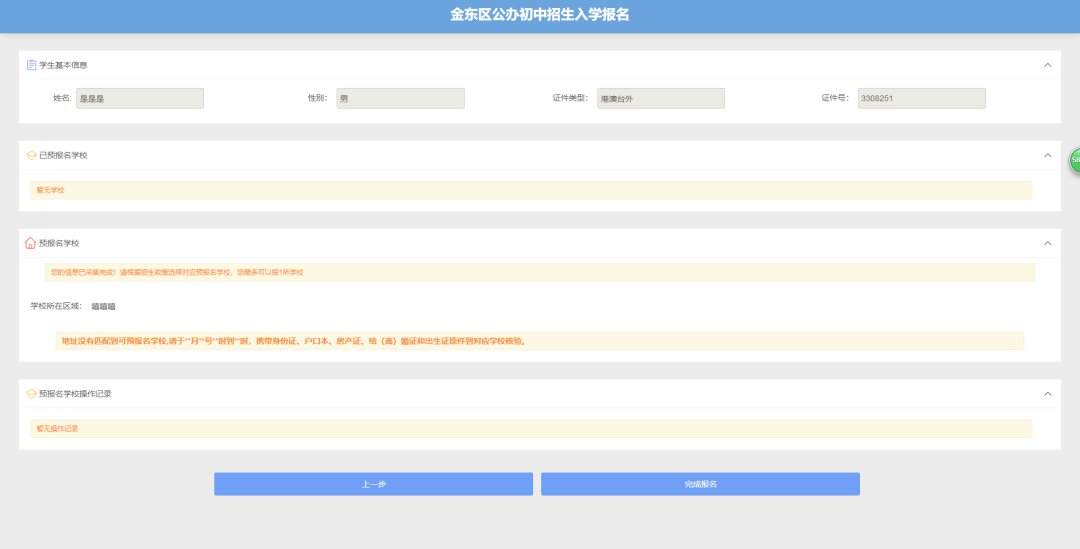Click the clipboard icon beside 学生基本信息

coord(31,65)
